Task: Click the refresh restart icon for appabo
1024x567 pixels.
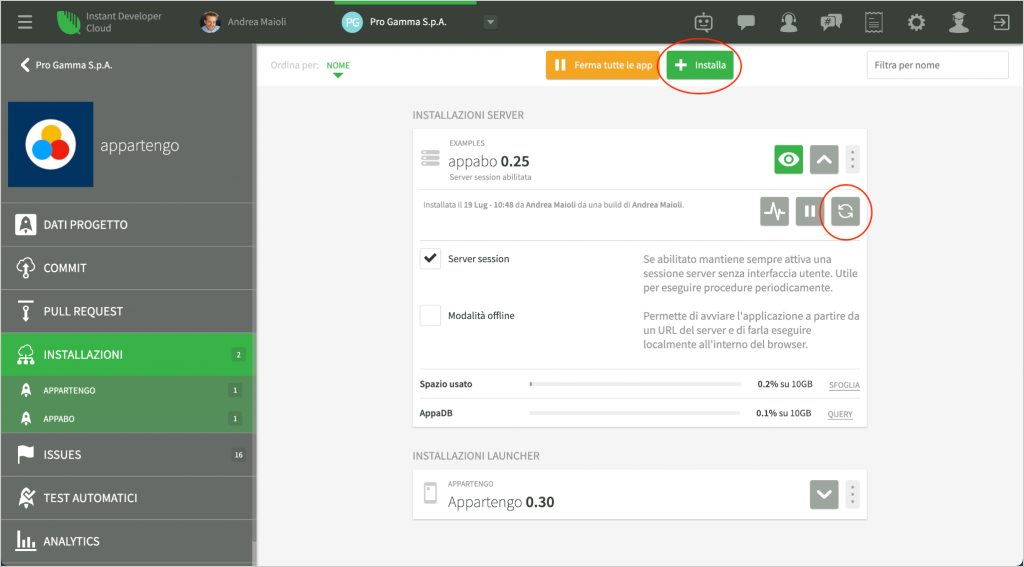Action: coord(845,212)
